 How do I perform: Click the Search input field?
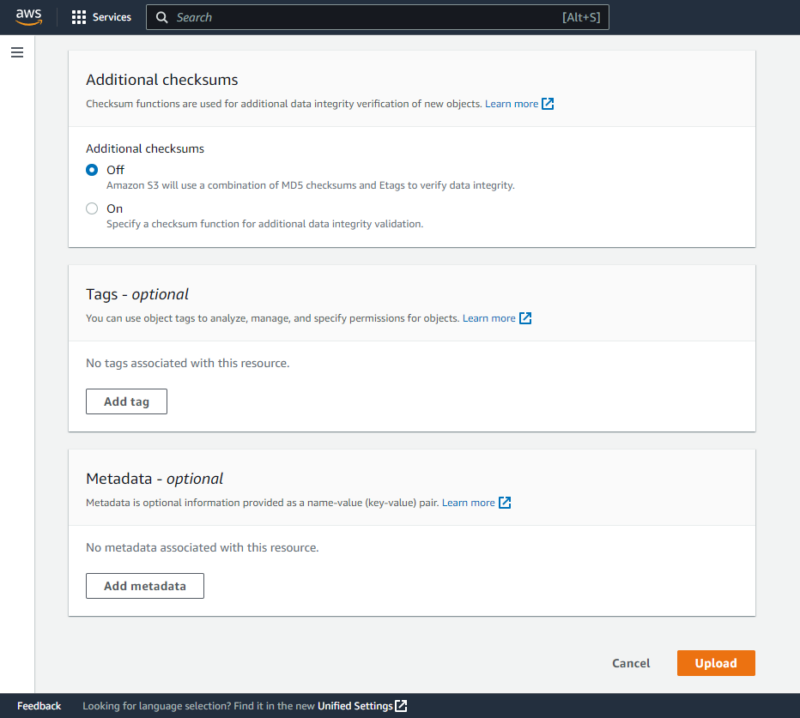(300, 17)
